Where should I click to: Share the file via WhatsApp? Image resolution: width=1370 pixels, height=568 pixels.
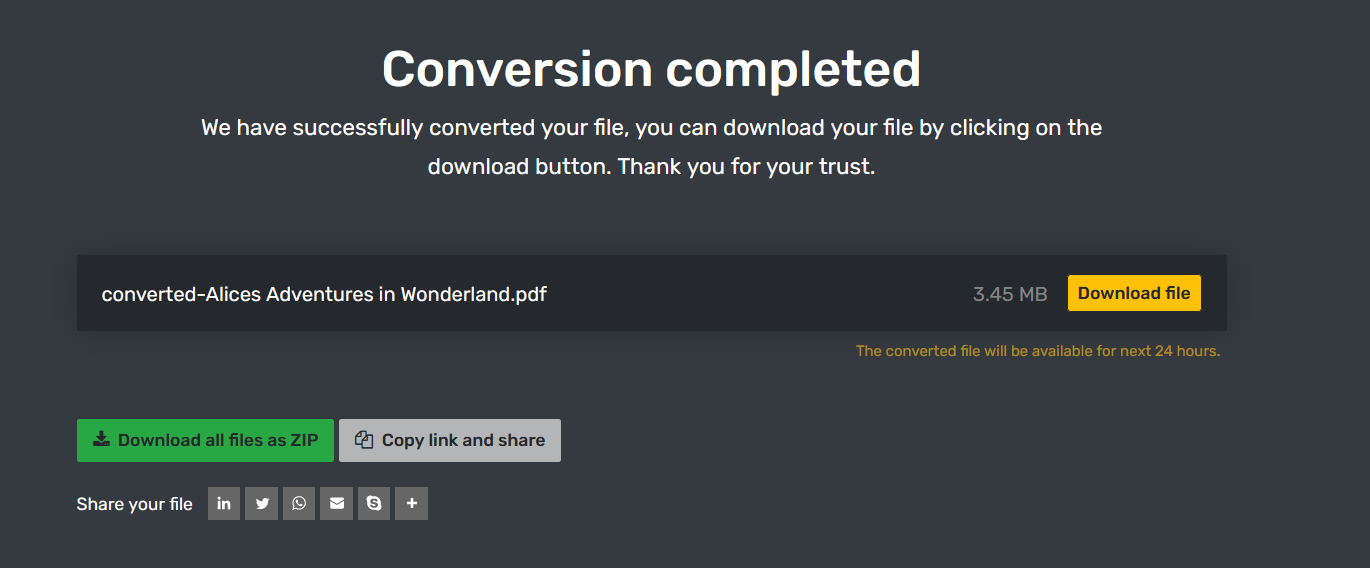[299, 504]
